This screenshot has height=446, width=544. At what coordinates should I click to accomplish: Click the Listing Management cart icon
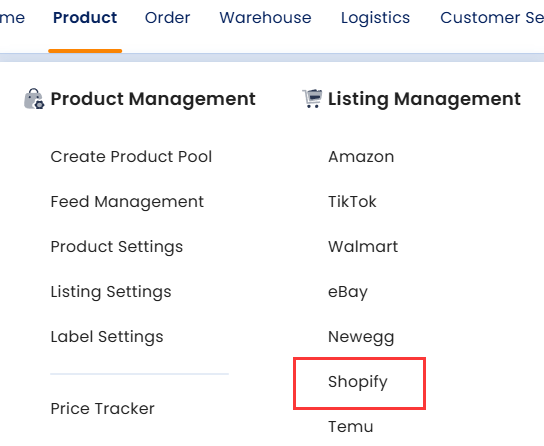312,98
